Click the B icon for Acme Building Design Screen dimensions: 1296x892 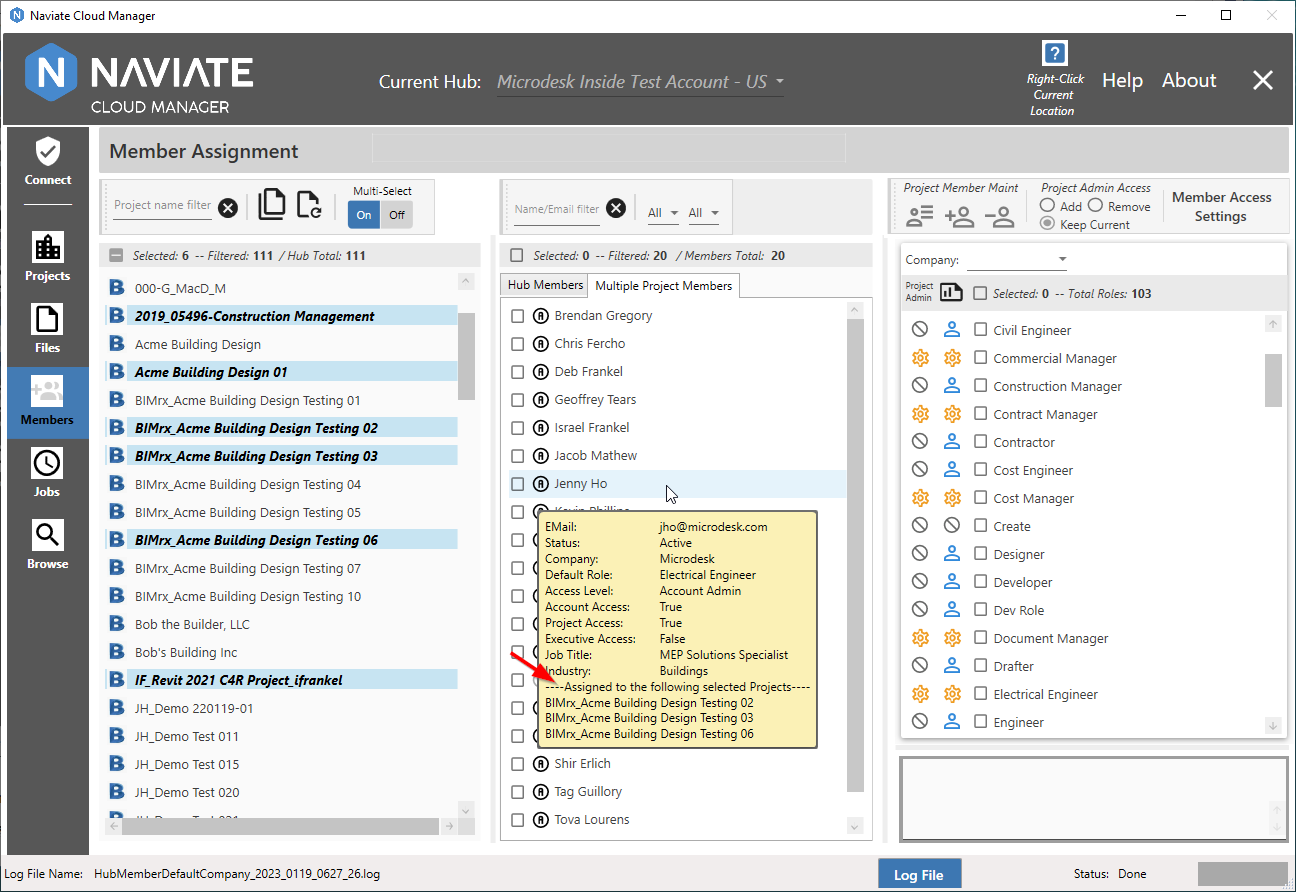pyautogui.click(x=116, y=344)
